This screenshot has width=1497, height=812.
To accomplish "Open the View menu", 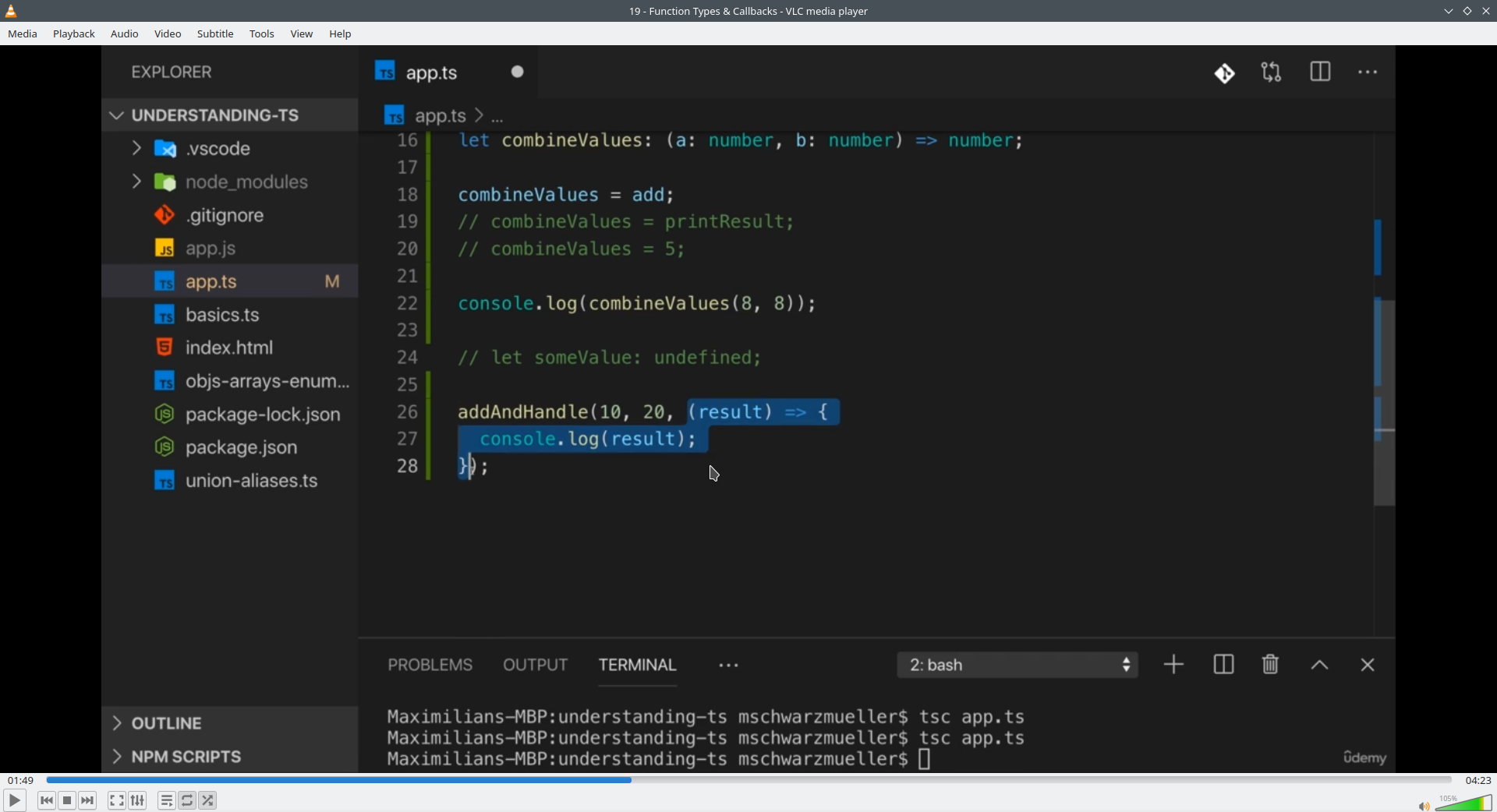I will 302,34.
